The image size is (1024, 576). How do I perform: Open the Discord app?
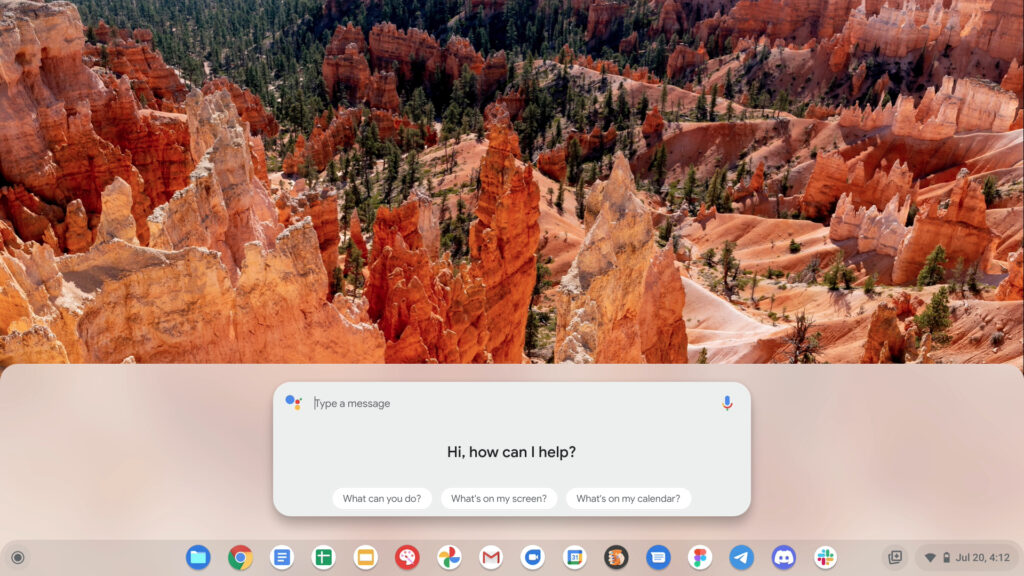[783, 557]
